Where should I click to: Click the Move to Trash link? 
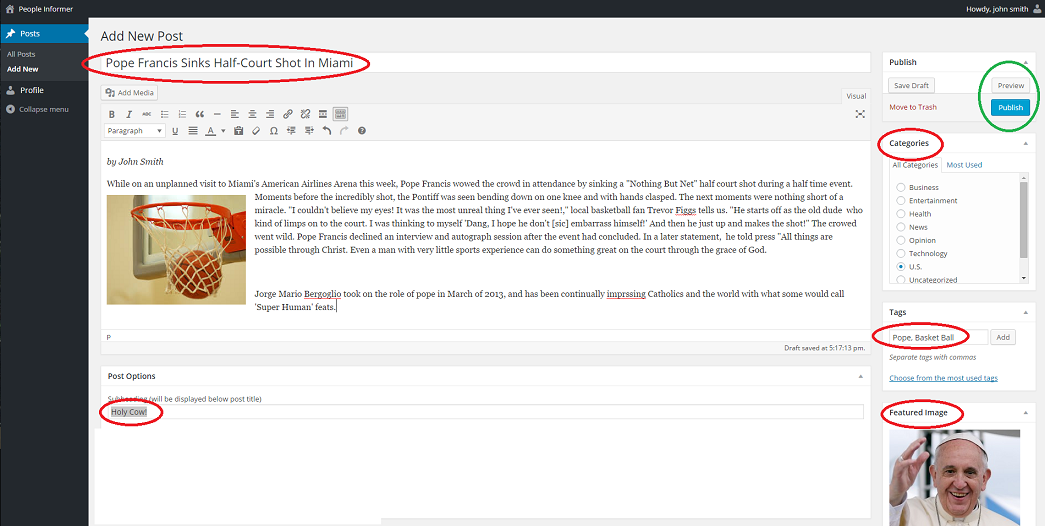pos(913,107)
